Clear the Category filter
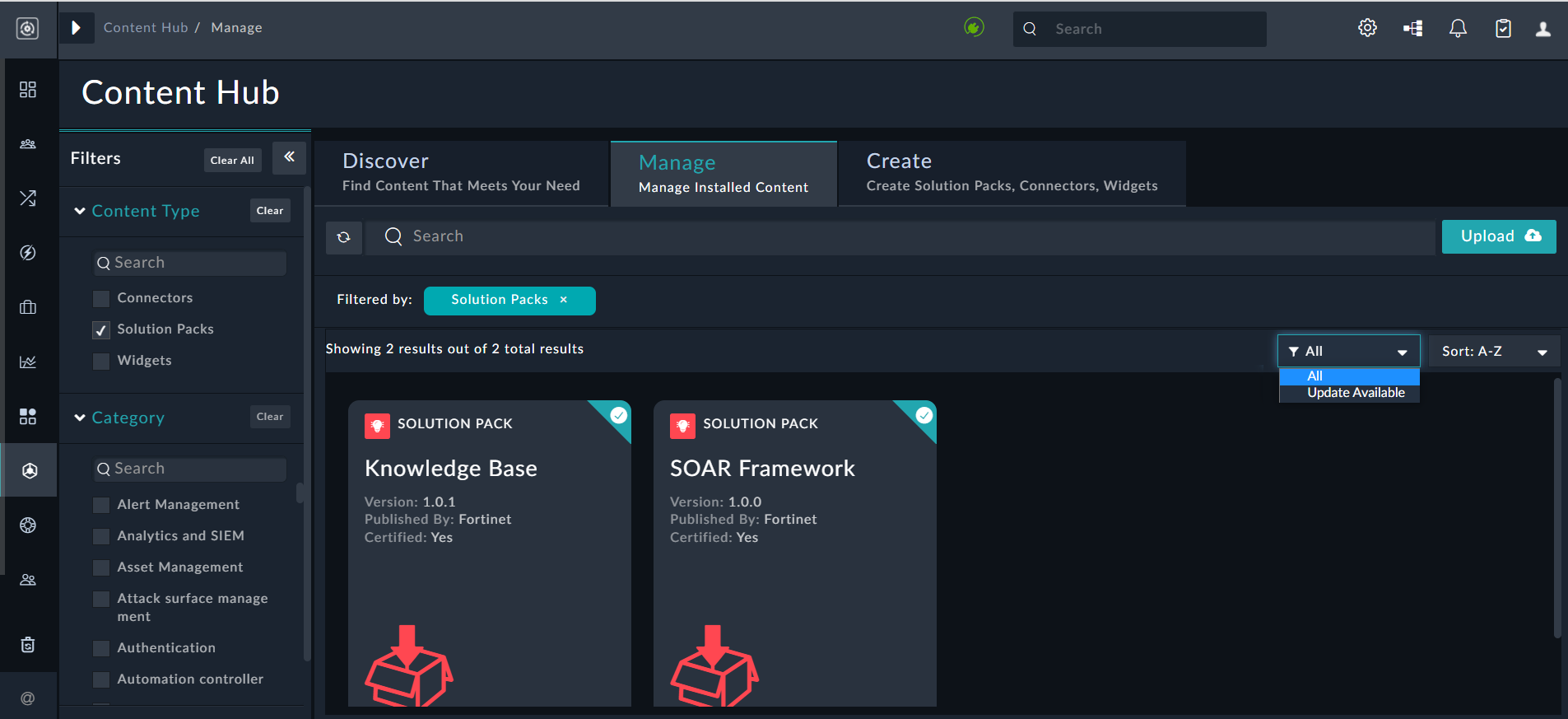This screenshot has height=719, width=1568. pos(270,417)
